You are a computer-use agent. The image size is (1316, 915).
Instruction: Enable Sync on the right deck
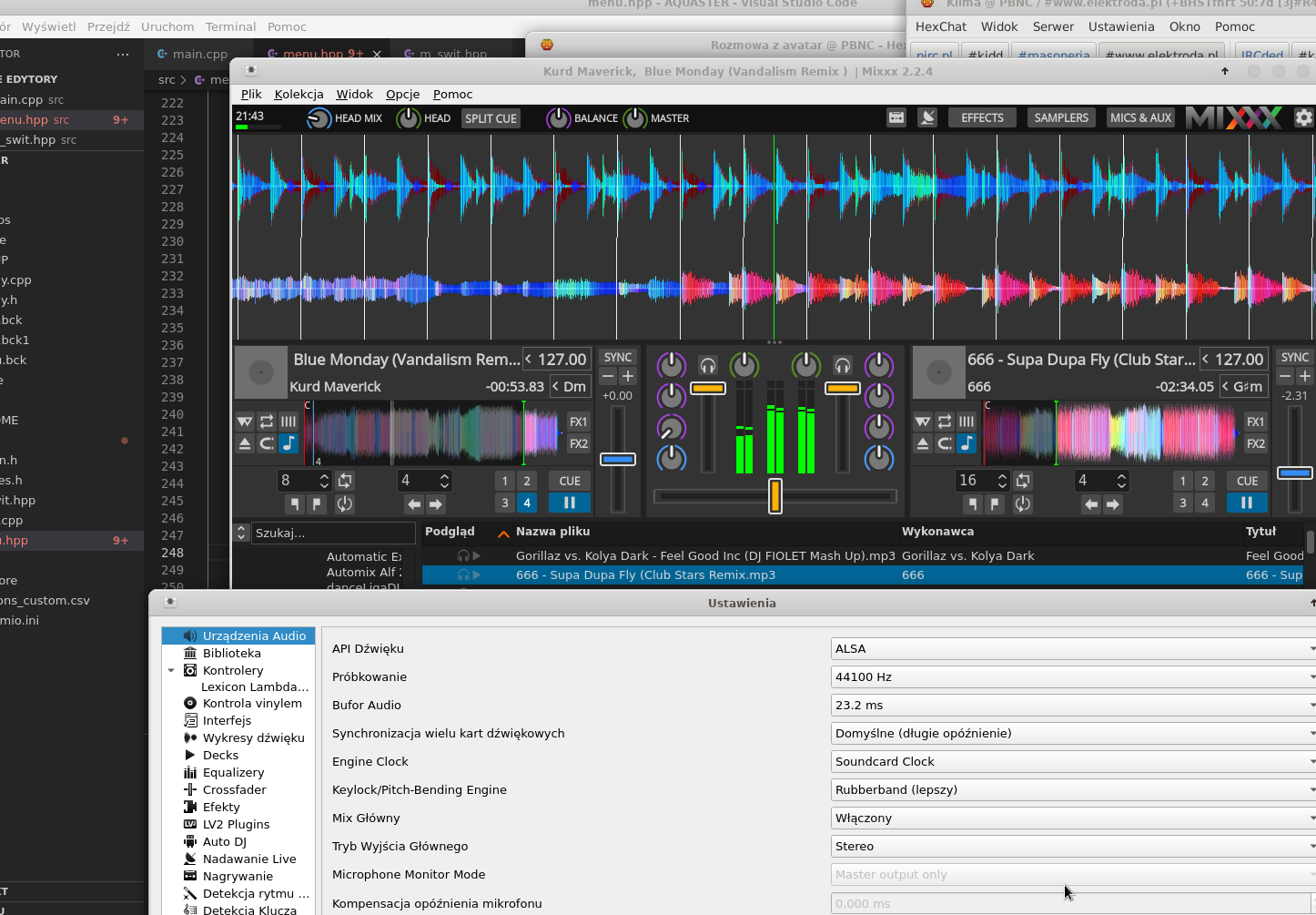pyautogui.click(x=1294, y=358)
